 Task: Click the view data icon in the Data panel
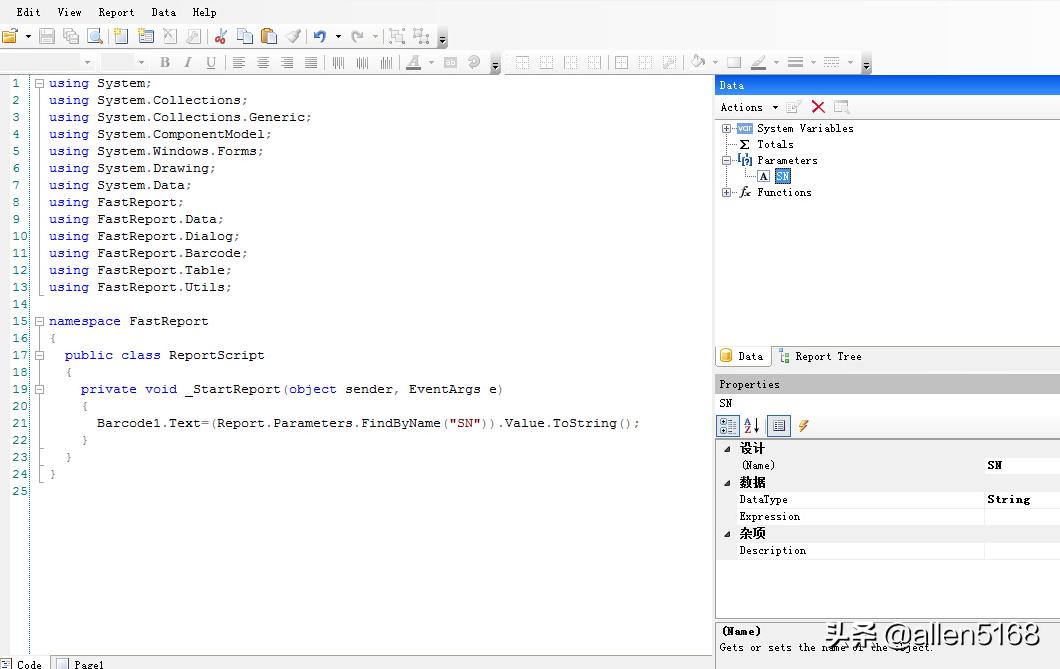[842, 107]
